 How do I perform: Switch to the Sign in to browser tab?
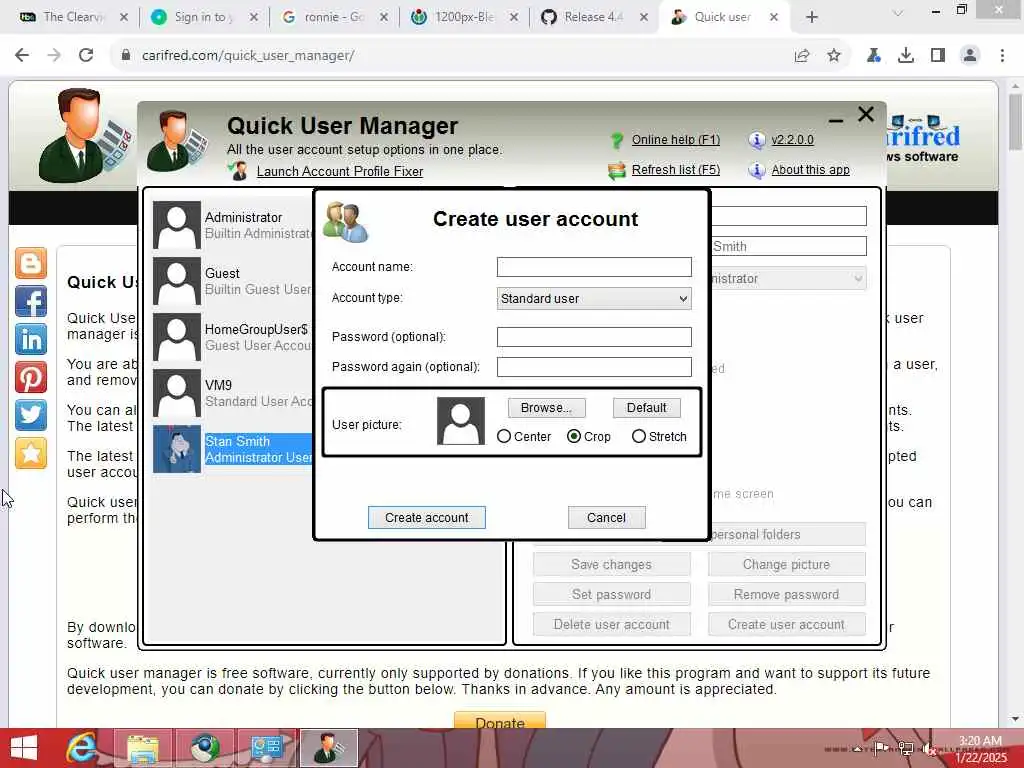point(203,17)
